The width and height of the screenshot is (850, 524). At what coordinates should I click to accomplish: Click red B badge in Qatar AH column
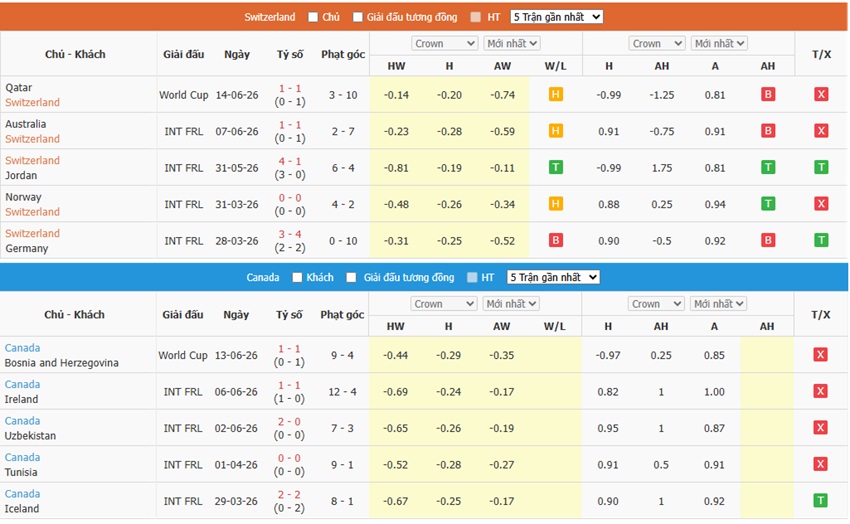pos(768,94)
